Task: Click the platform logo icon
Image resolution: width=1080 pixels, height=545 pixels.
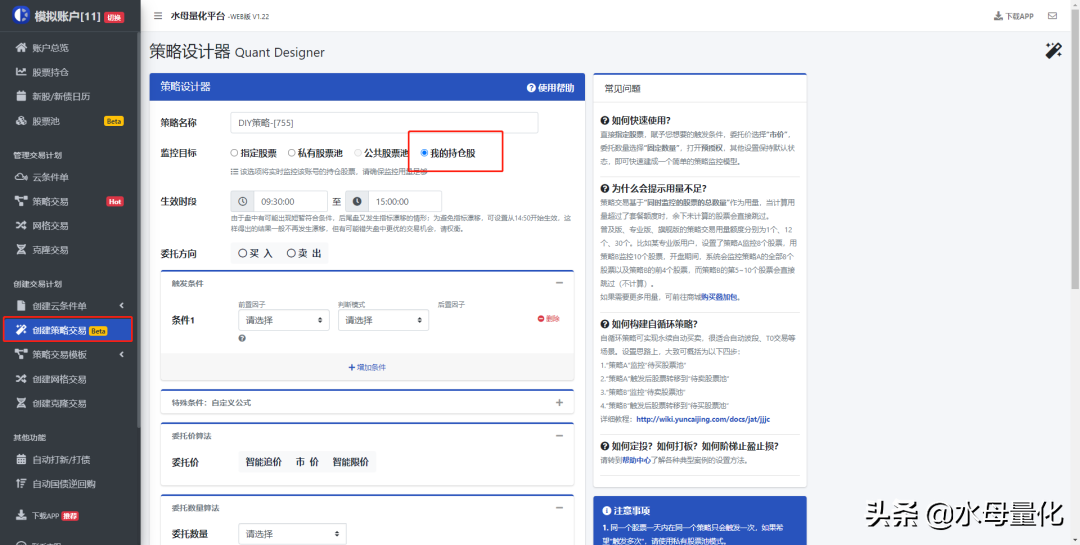Action: click(21, 13)
